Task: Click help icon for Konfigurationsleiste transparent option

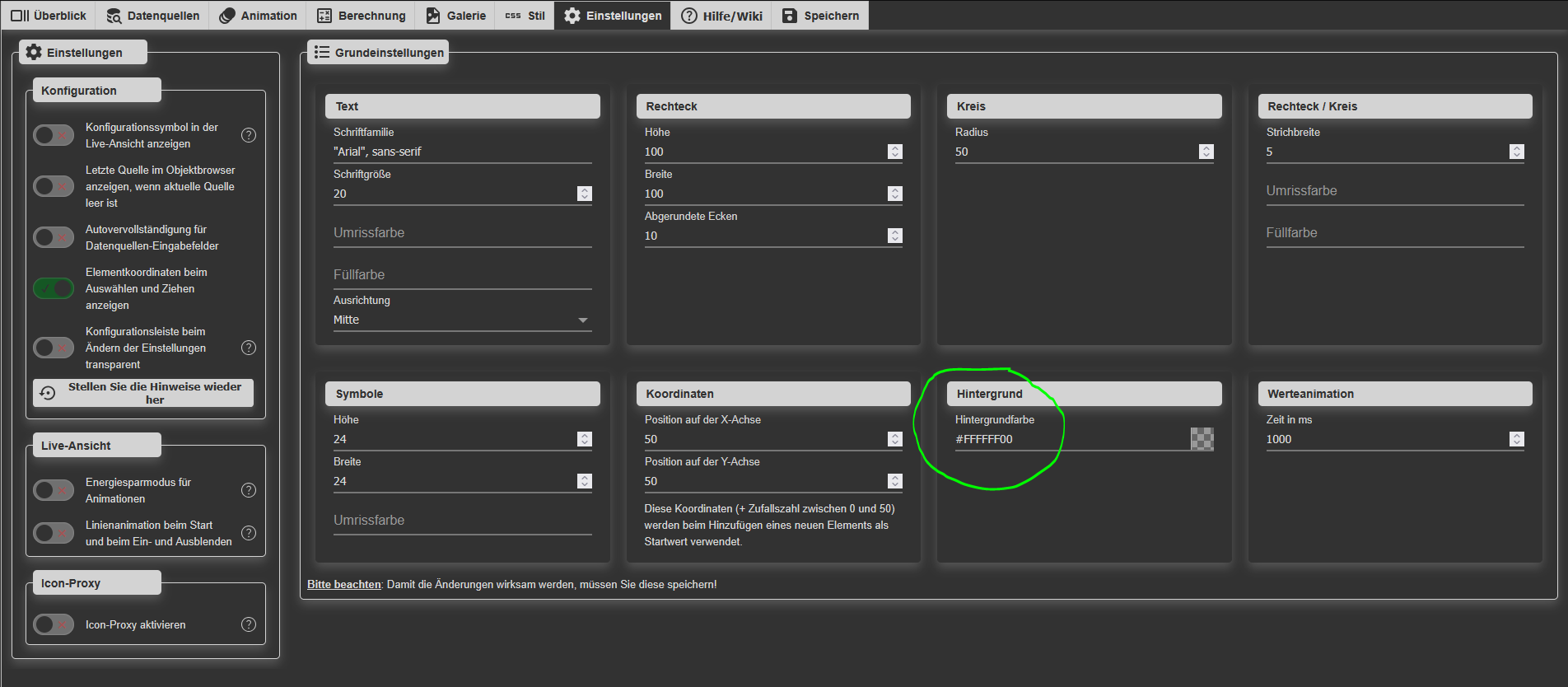Action: 249,348
